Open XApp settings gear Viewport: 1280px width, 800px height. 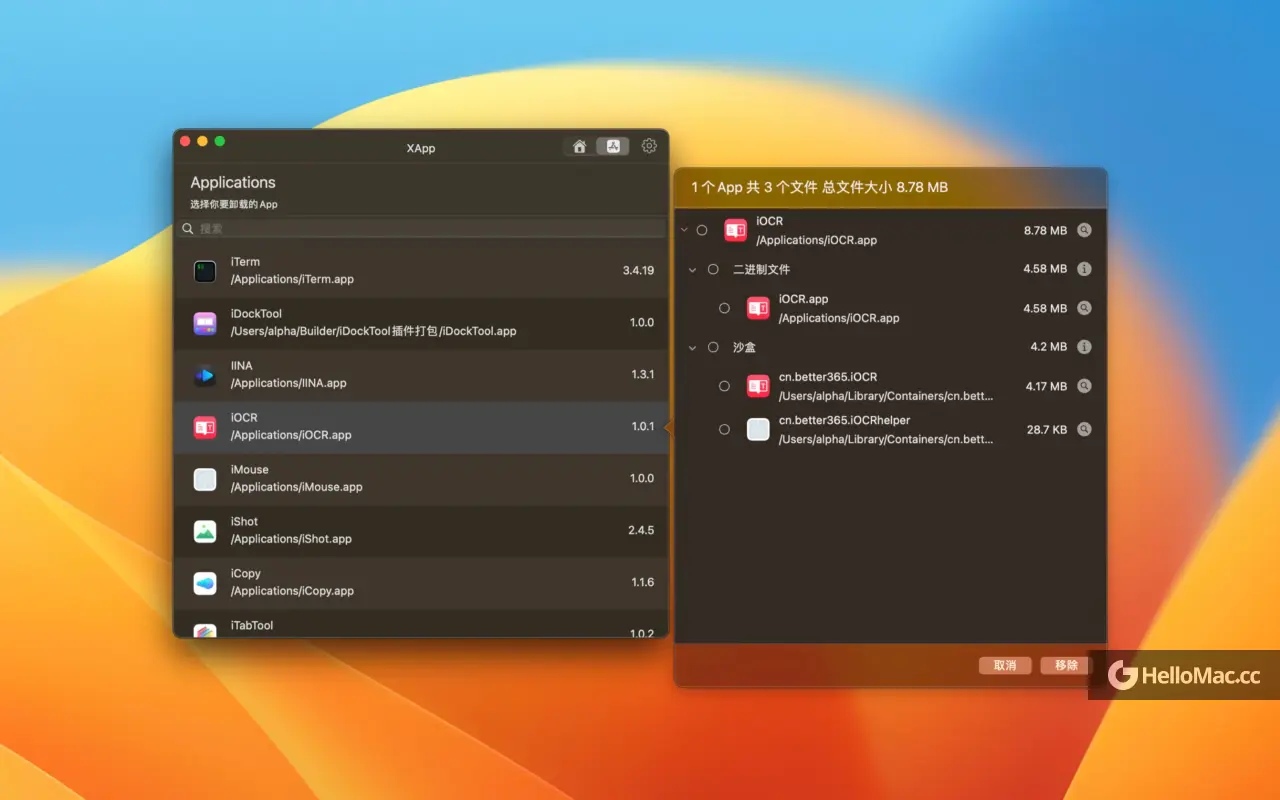pyautogui.click(x=649, y=146)
